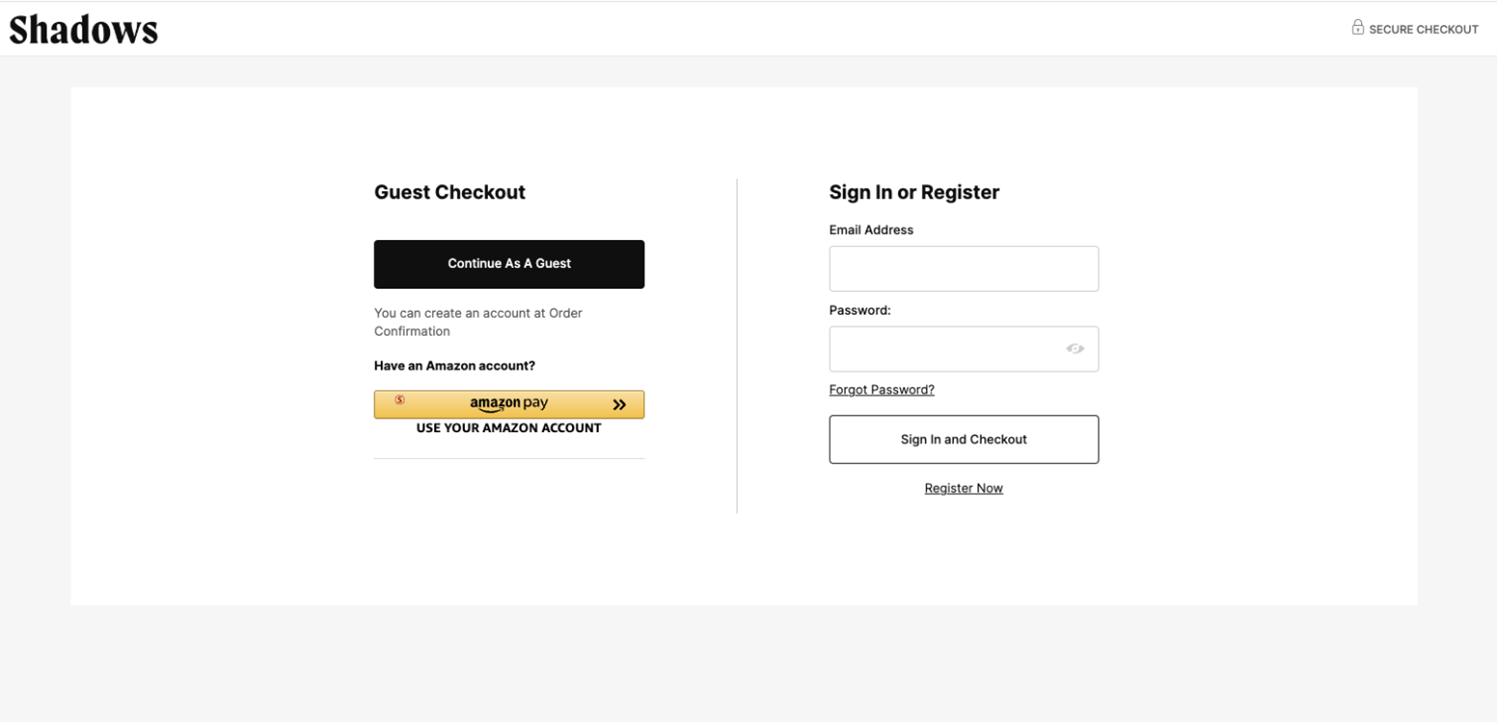Click the small red circular icon on the Amazon Pay button
The width and height of the screenshot is (1497, 722).
[x=399, y=400]
